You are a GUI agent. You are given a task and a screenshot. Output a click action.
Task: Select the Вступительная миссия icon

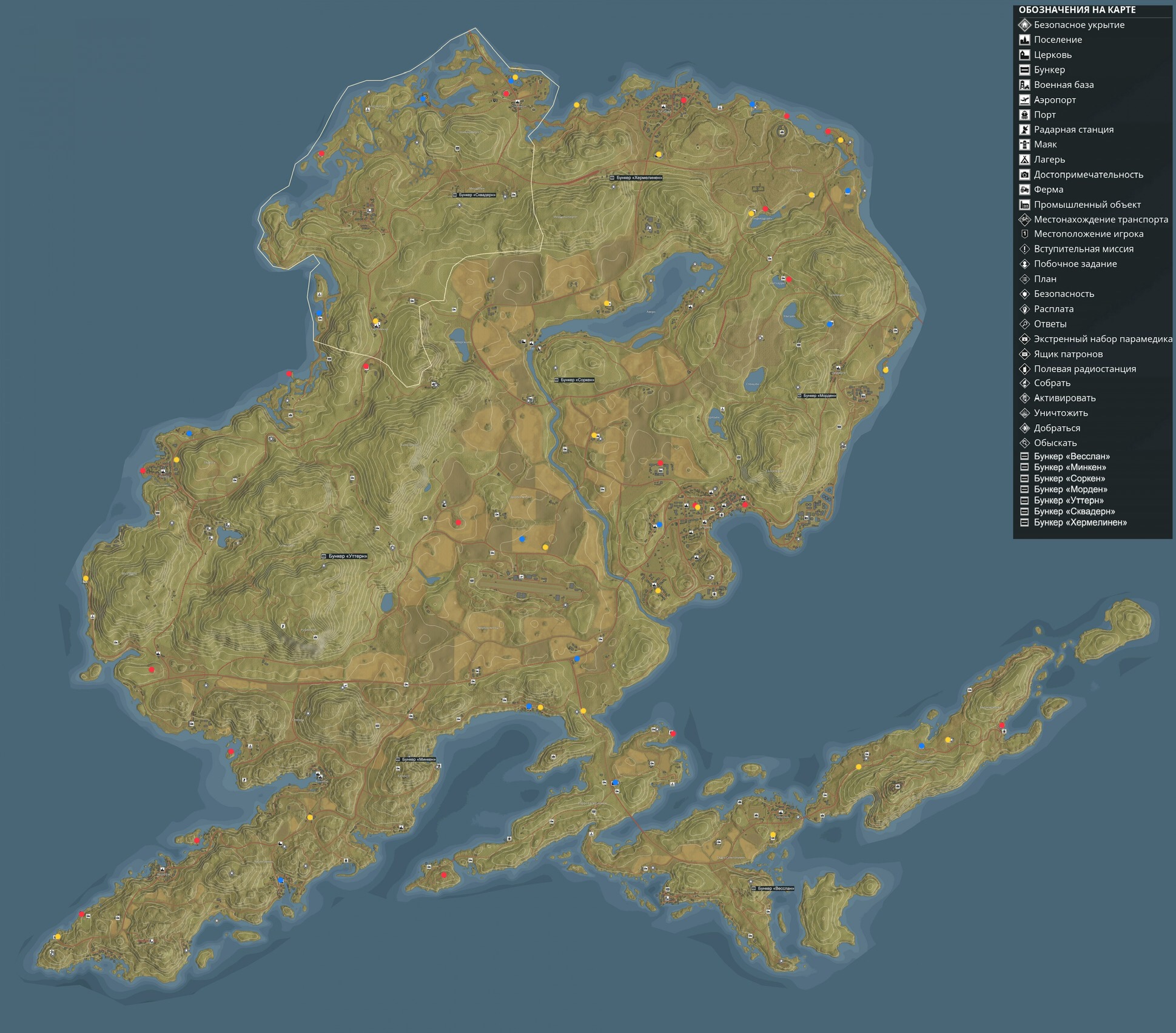click(x=1024, y=249)
